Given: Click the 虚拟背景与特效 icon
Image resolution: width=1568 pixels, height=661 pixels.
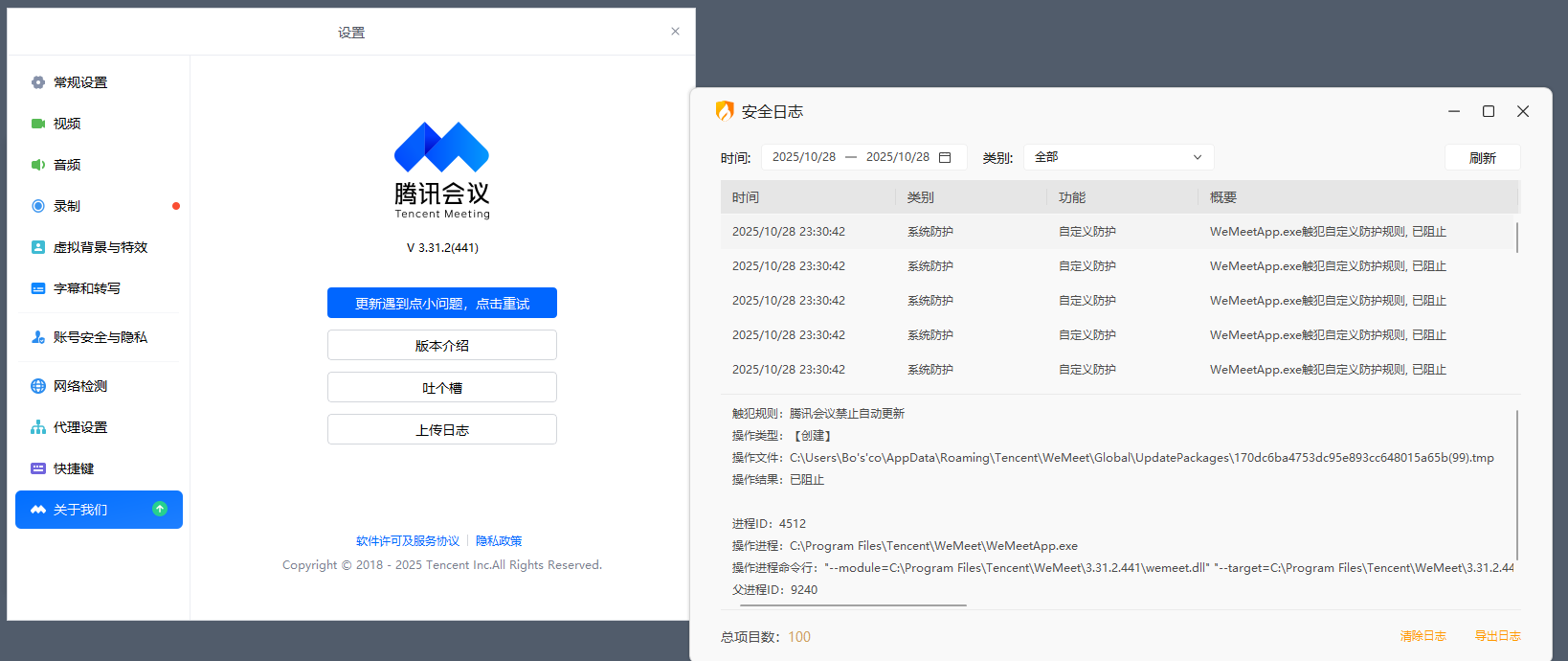Looking at the screenshot, I should coord(38,247).
